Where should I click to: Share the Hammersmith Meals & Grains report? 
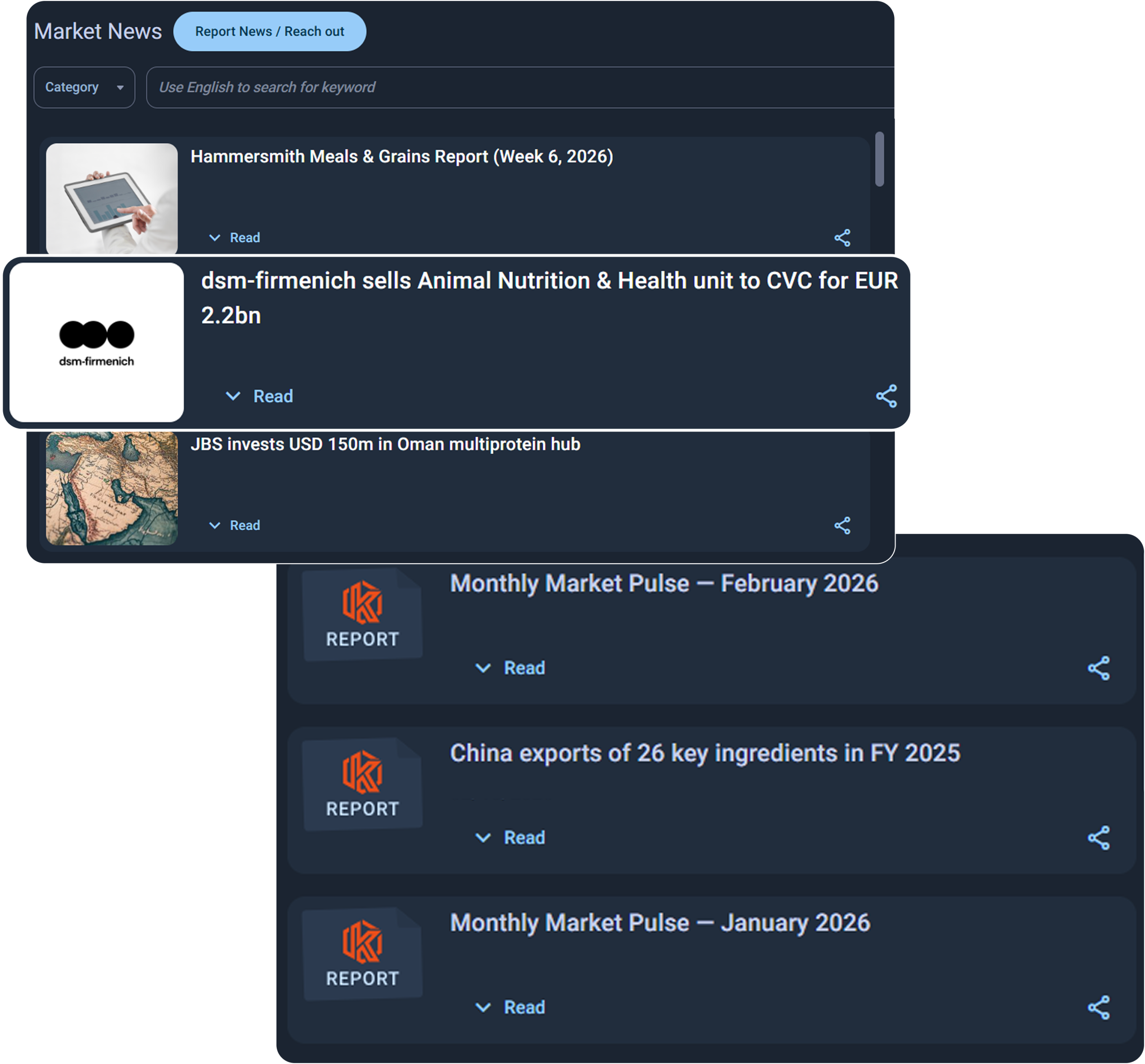point(842,238)
